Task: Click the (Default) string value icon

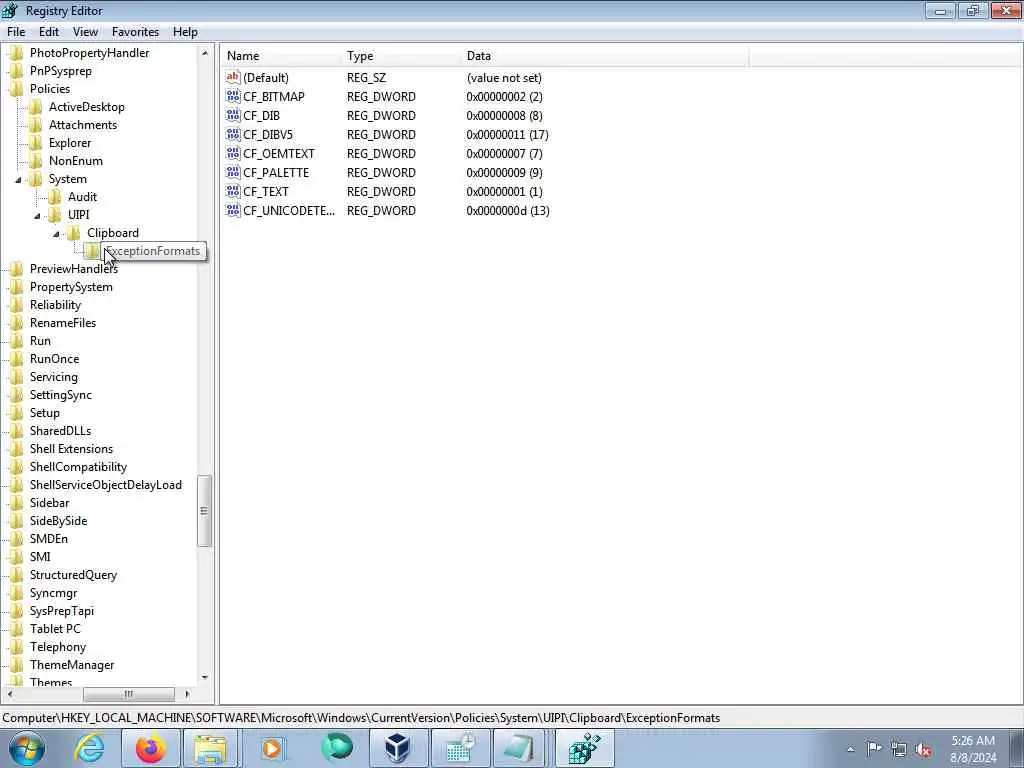Action: click(233, 78)
